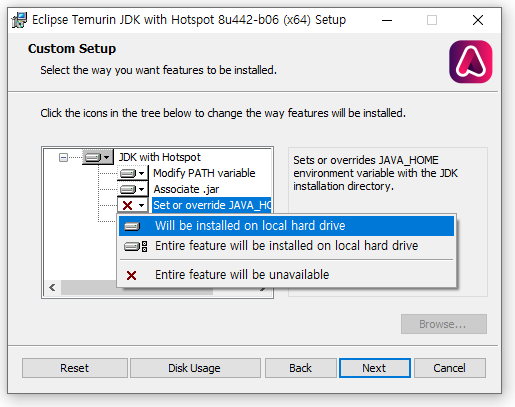Click the installer icon in title bar
This screenshot has height=407, width=515.
(x=19, y=20)
